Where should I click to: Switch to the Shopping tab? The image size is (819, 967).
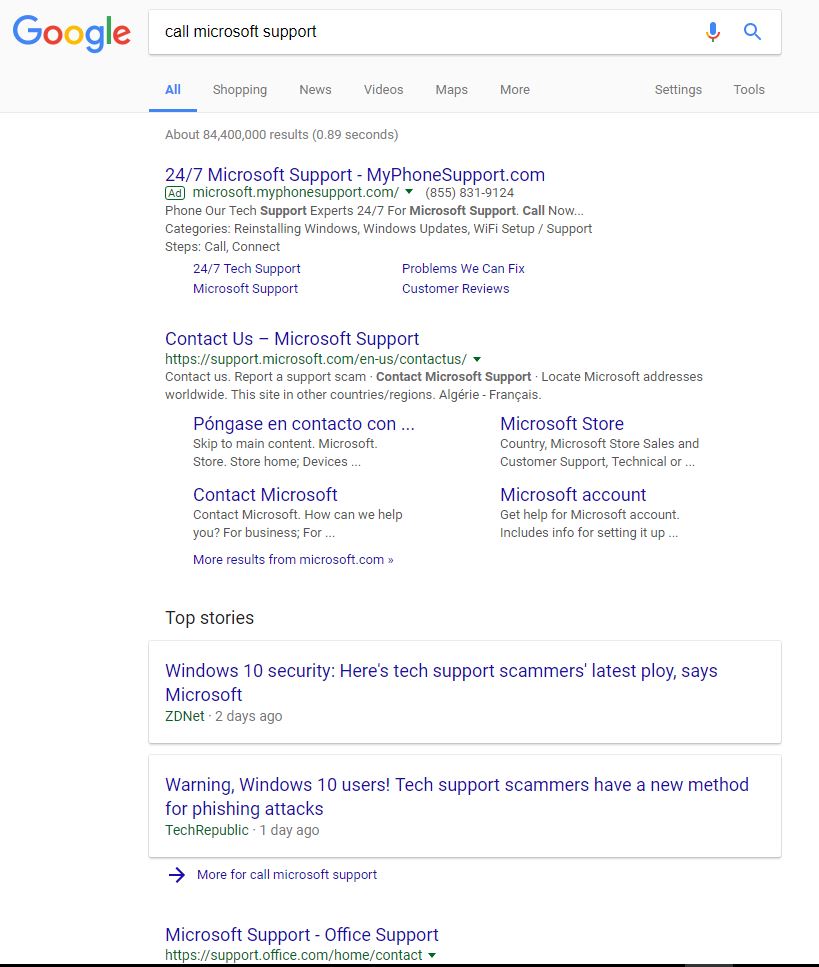click(x=240, y=90)
